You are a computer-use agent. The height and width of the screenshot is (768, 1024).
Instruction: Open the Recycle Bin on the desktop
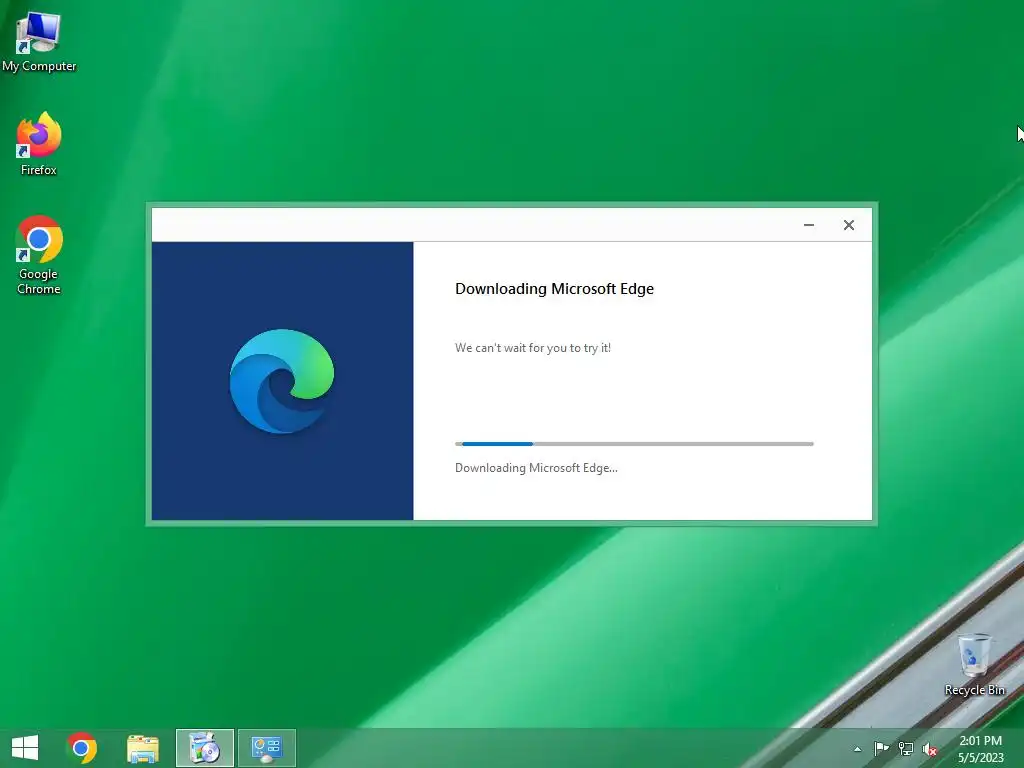[x=974, y=664]
